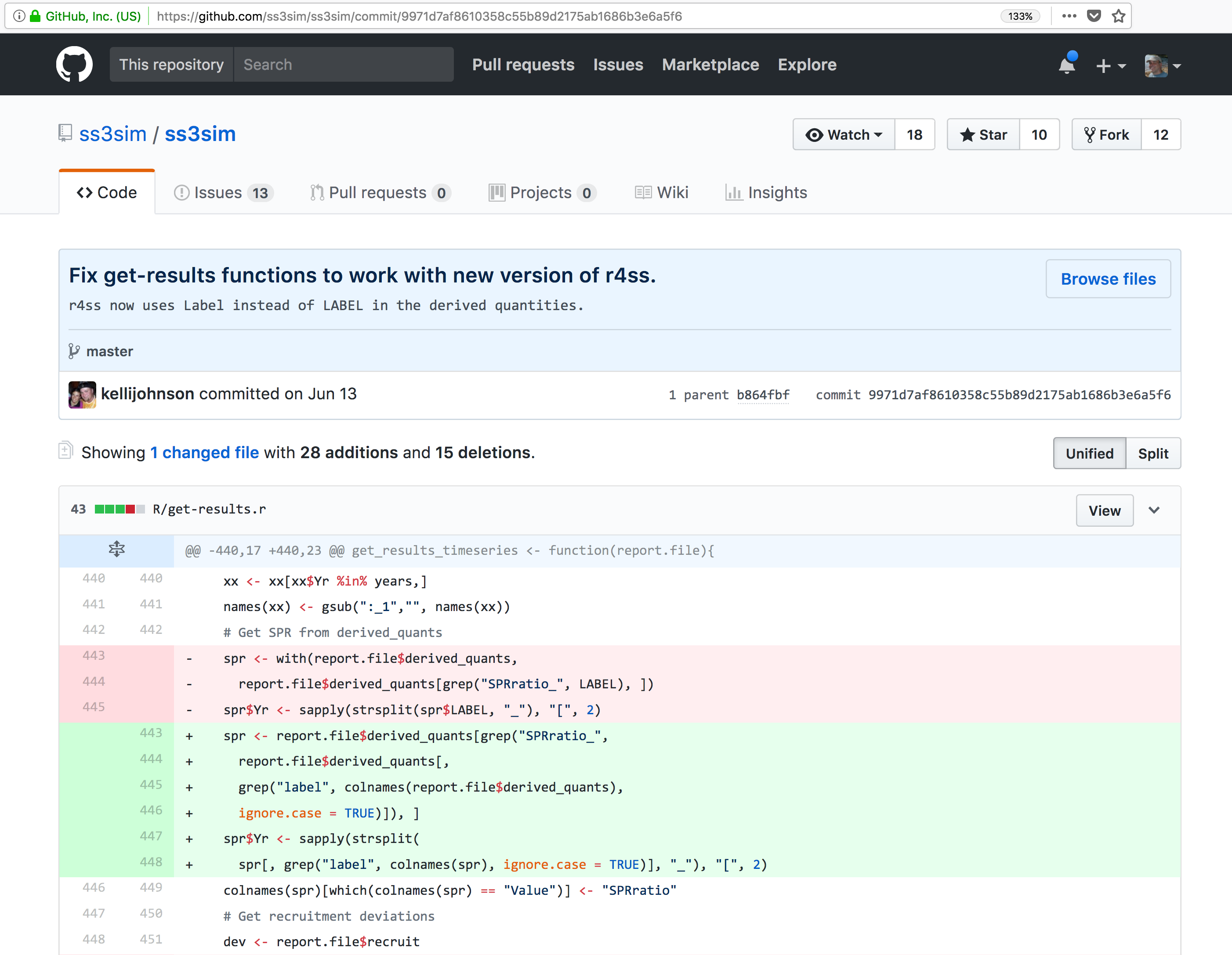Viewport: 1232px width, 955px height.
Task: Open browser page actions ellipsis
Action: coord(1069,16)
